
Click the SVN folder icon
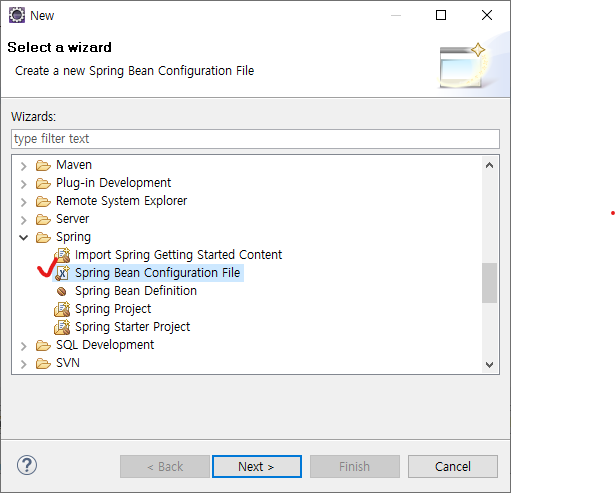pyautogui.click(x=43, y=363)
